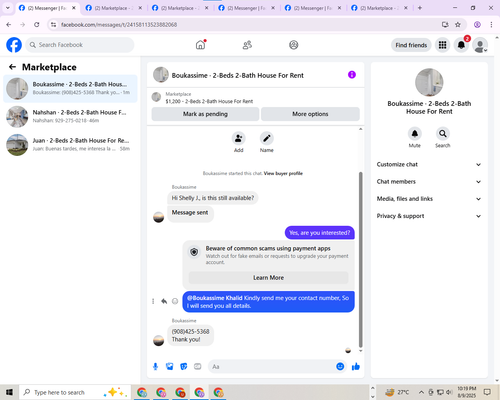
Task: Switch to the second Marketplace browser tab
Action: [112, 8]
